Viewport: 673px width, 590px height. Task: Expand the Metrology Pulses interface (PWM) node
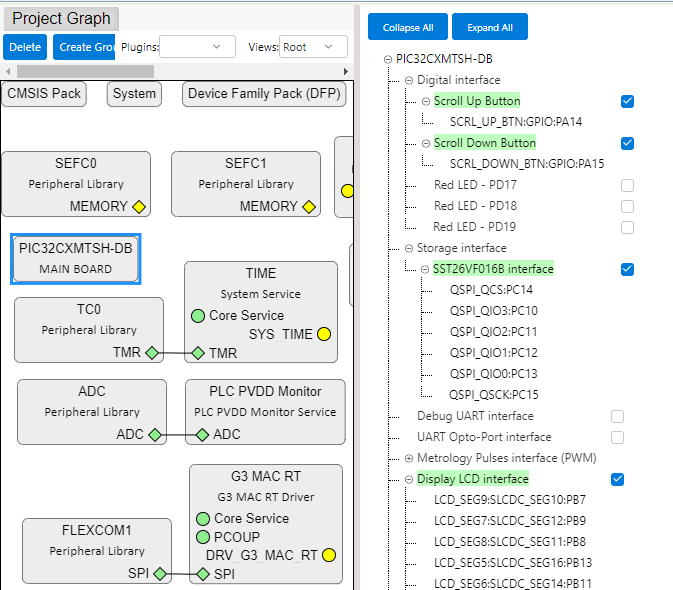tap(408, 458)
